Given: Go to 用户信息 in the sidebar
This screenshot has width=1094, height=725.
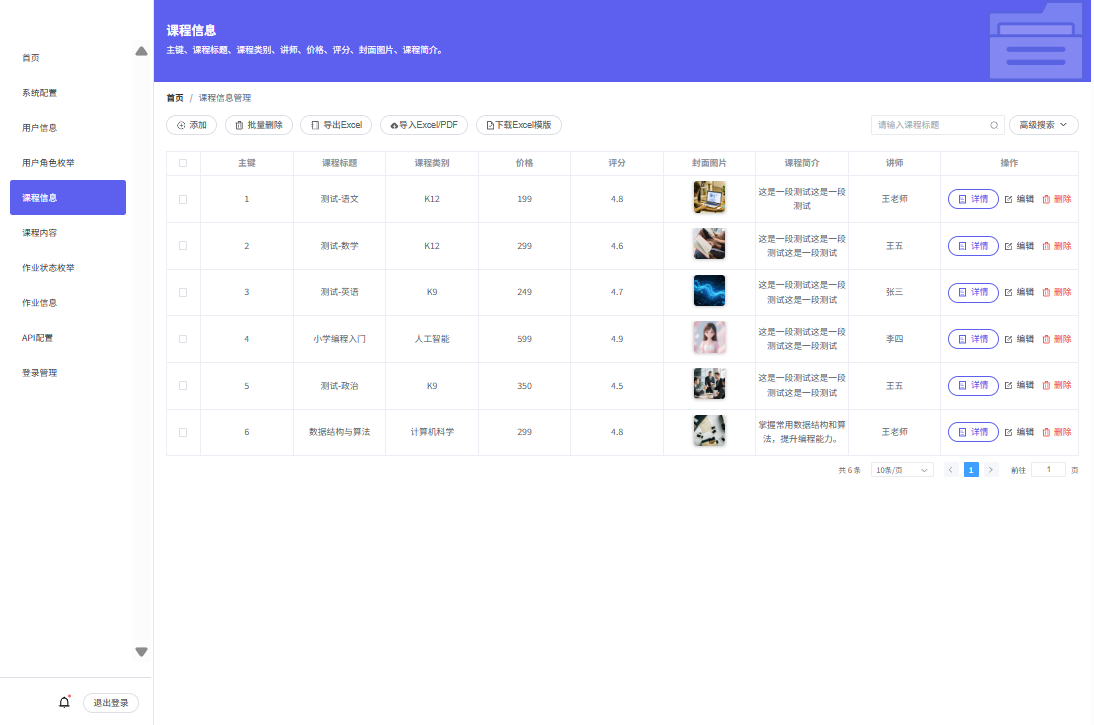Looking at the screenshot, I should pos(40,128).
